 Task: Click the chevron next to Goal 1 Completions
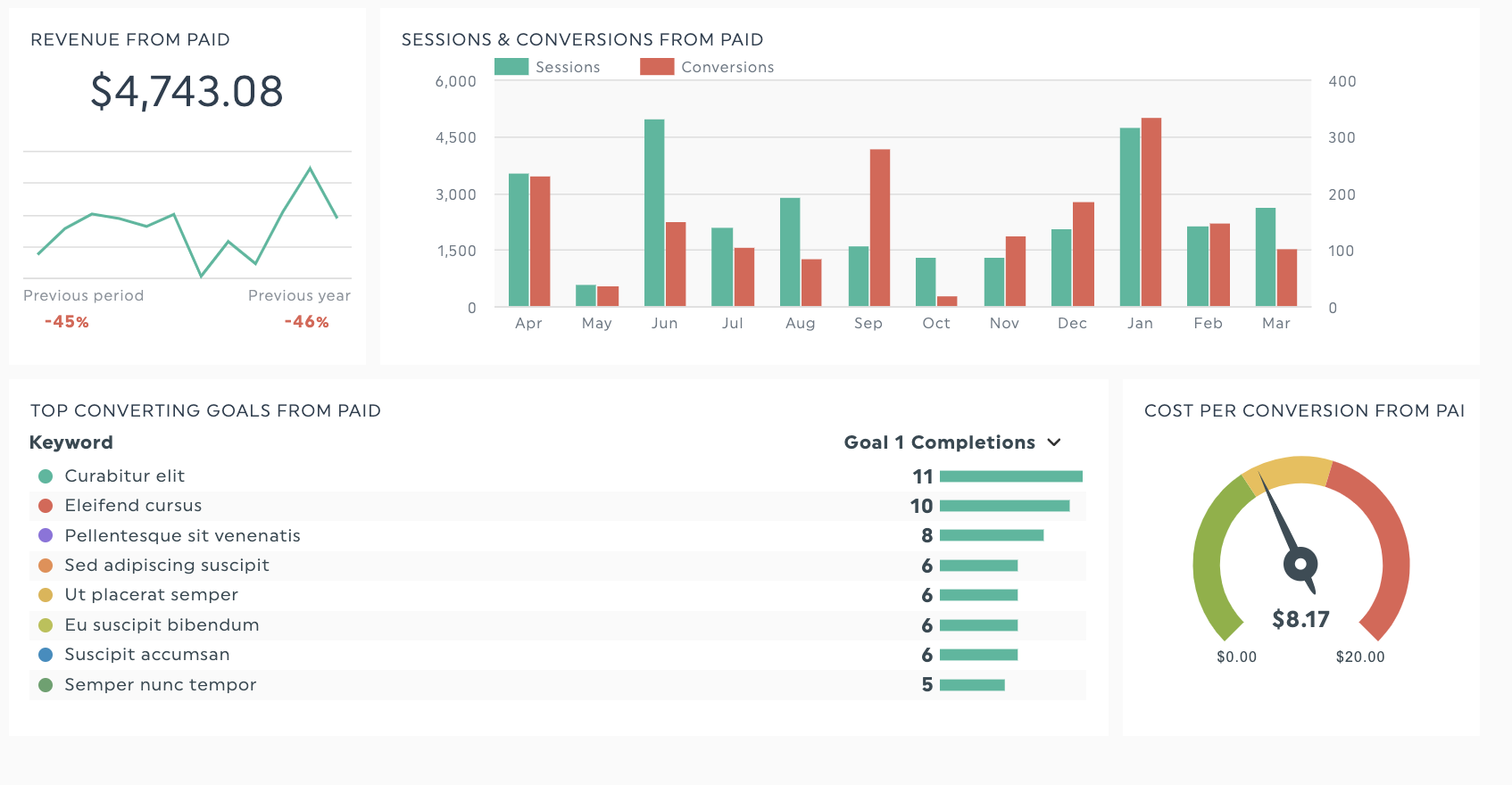(x=1054, y=442)
